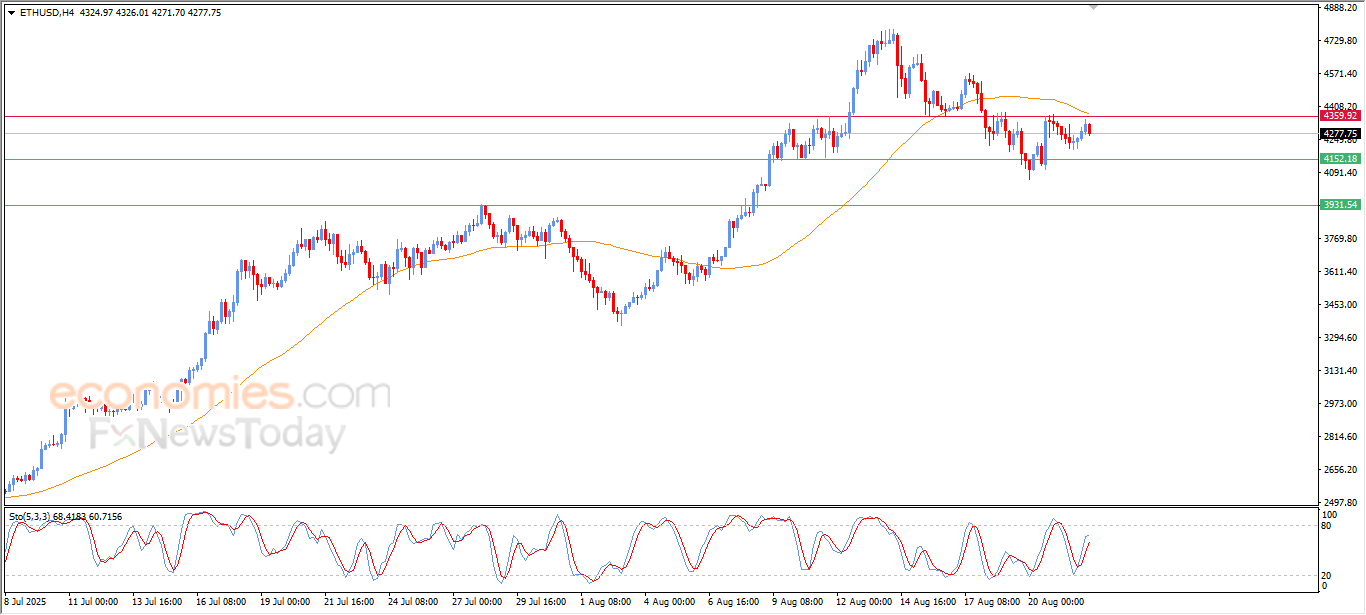Click the 4 Aug 00:00 time label
Image resolution: width=1366 pixels, height=615 pixels.
670,603
